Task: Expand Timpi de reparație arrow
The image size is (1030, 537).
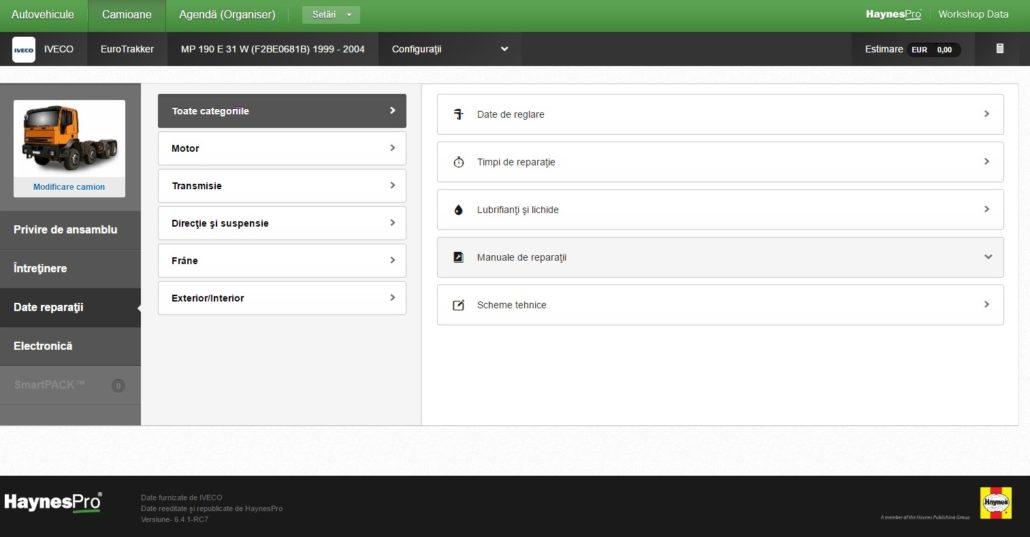Action: [987, 162]
